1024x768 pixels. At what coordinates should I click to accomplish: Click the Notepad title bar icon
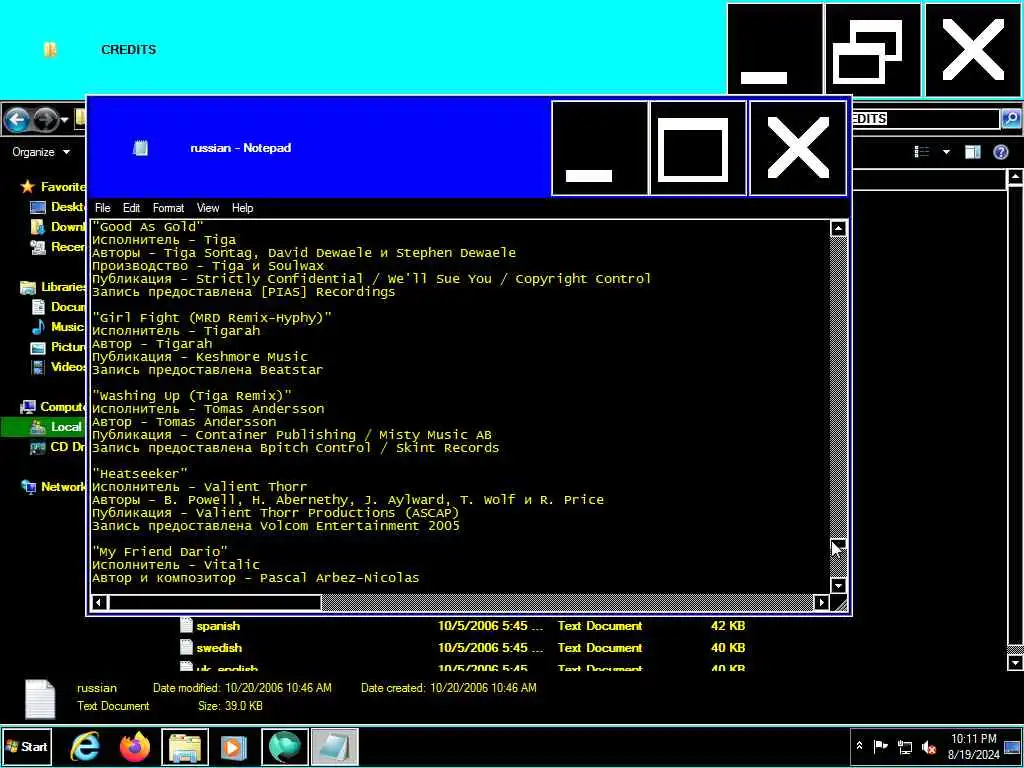coord(140,148)
